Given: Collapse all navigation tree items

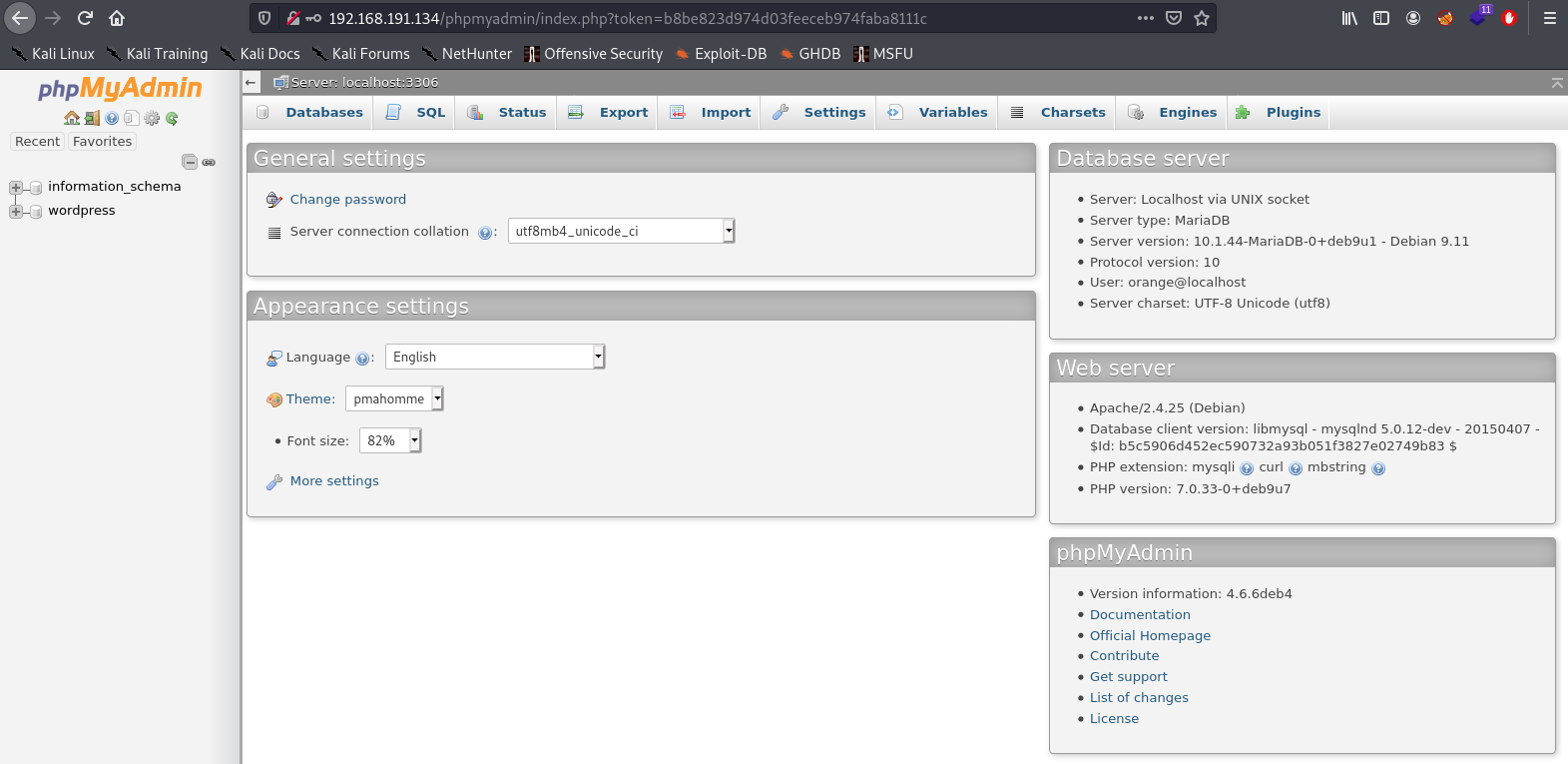Looking at the screenshot, I should [x=190, y=162].
